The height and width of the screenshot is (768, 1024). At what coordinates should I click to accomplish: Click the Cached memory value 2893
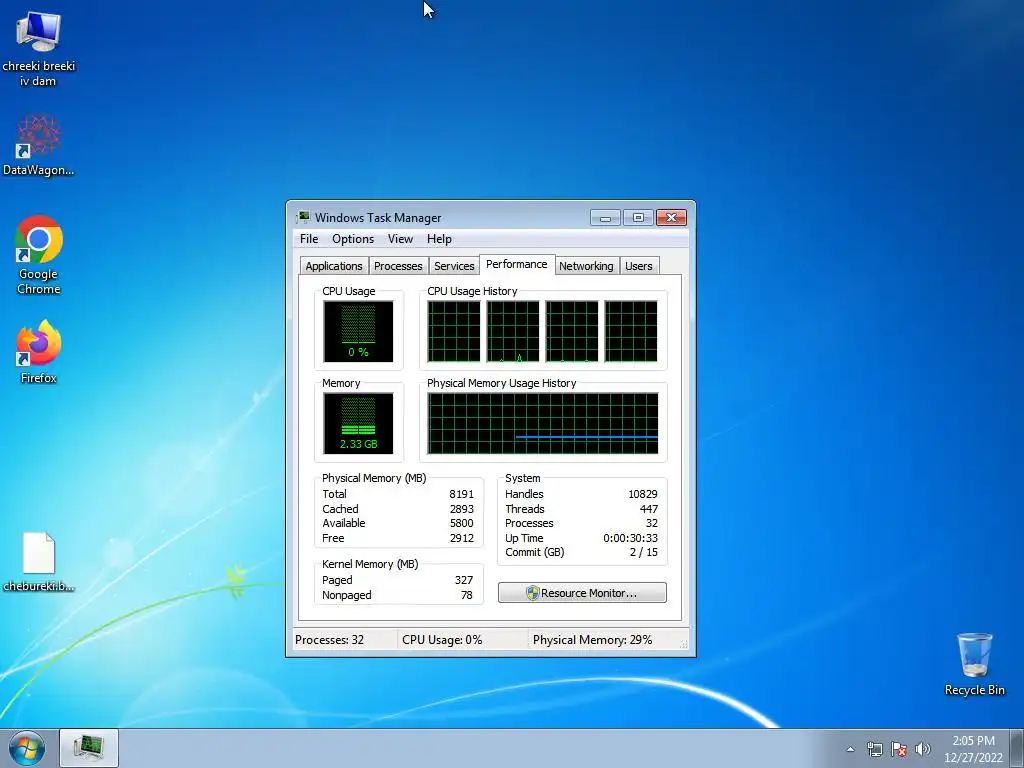(x=461, y=509)
